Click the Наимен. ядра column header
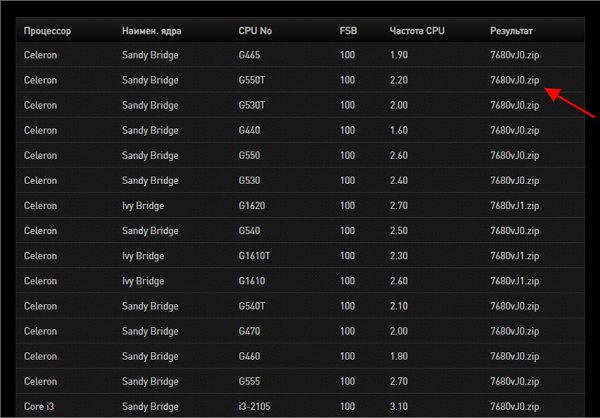This screenshot has height=418, width=600. click(152, 31)
